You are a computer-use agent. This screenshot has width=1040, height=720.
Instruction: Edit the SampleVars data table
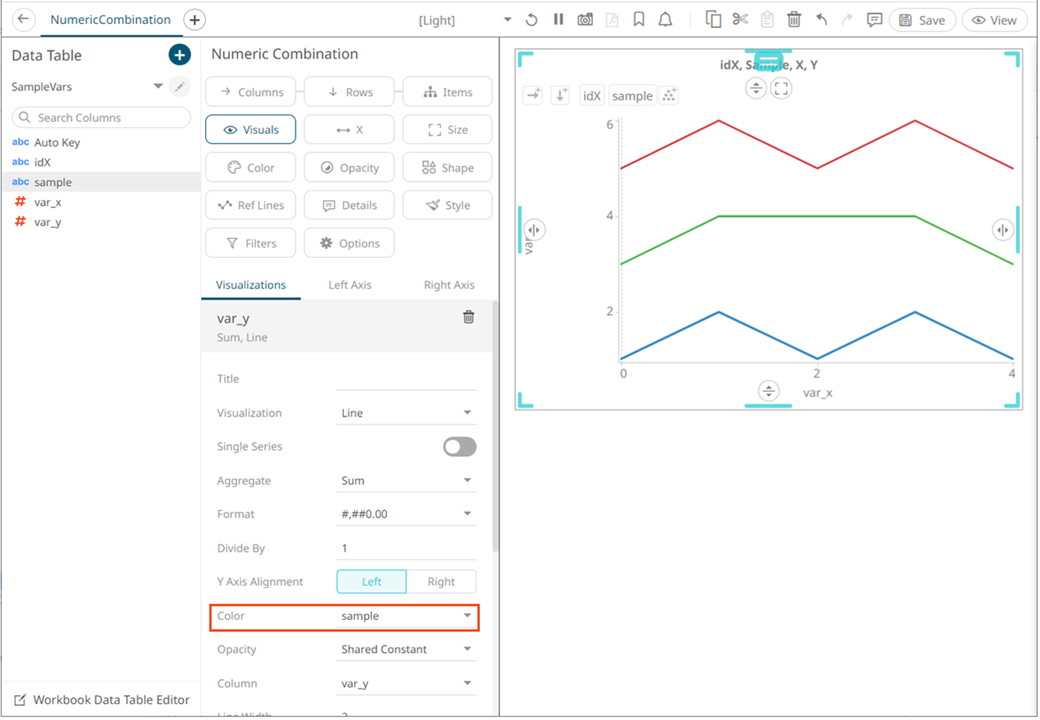[179, 87]
